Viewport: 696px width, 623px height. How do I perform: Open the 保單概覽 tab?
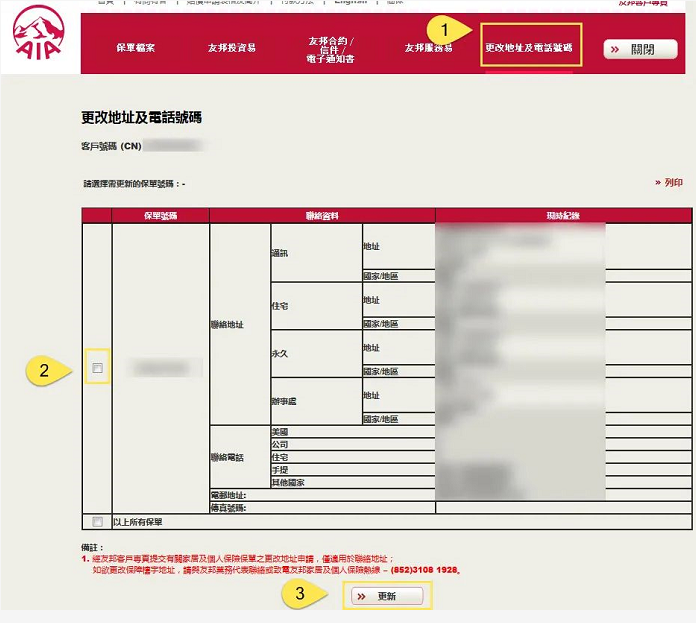coord(135,48)
